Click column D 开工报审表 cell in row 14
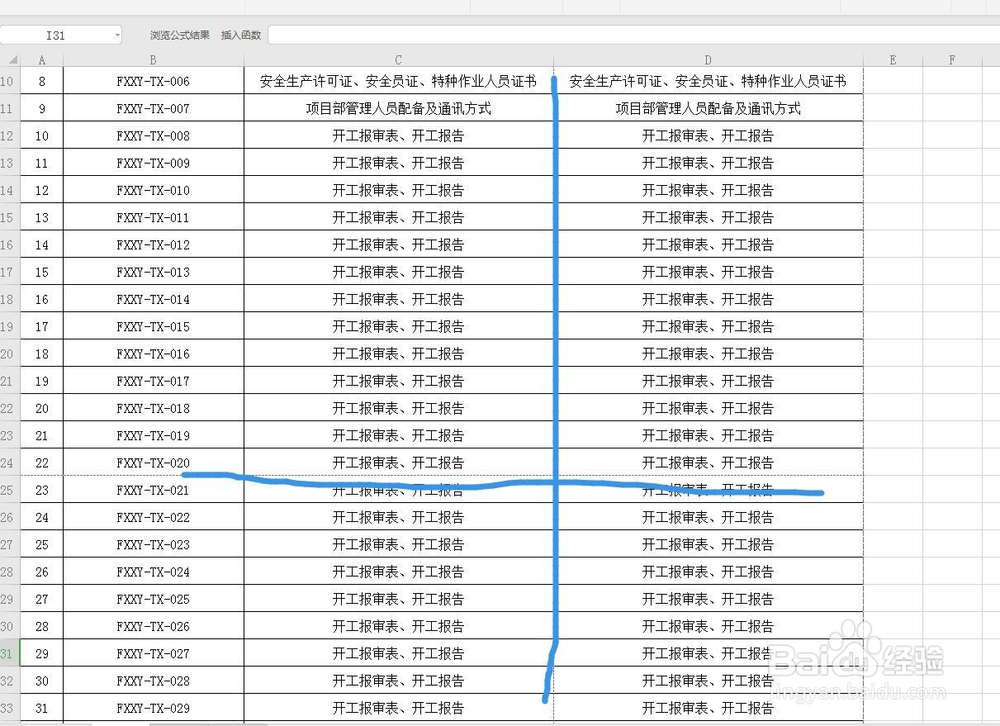 click(x=708, y=190)
